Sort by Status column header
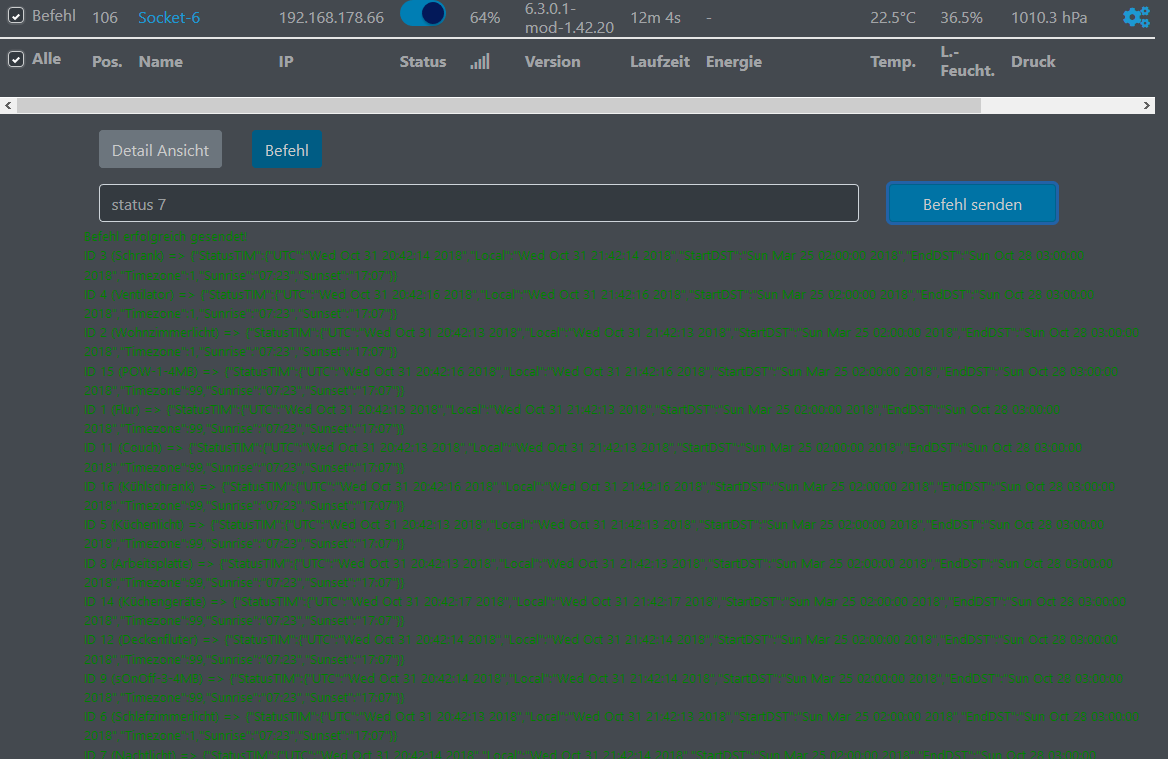Viewport: 1168px width, 759px height. [x=422, y=62]
